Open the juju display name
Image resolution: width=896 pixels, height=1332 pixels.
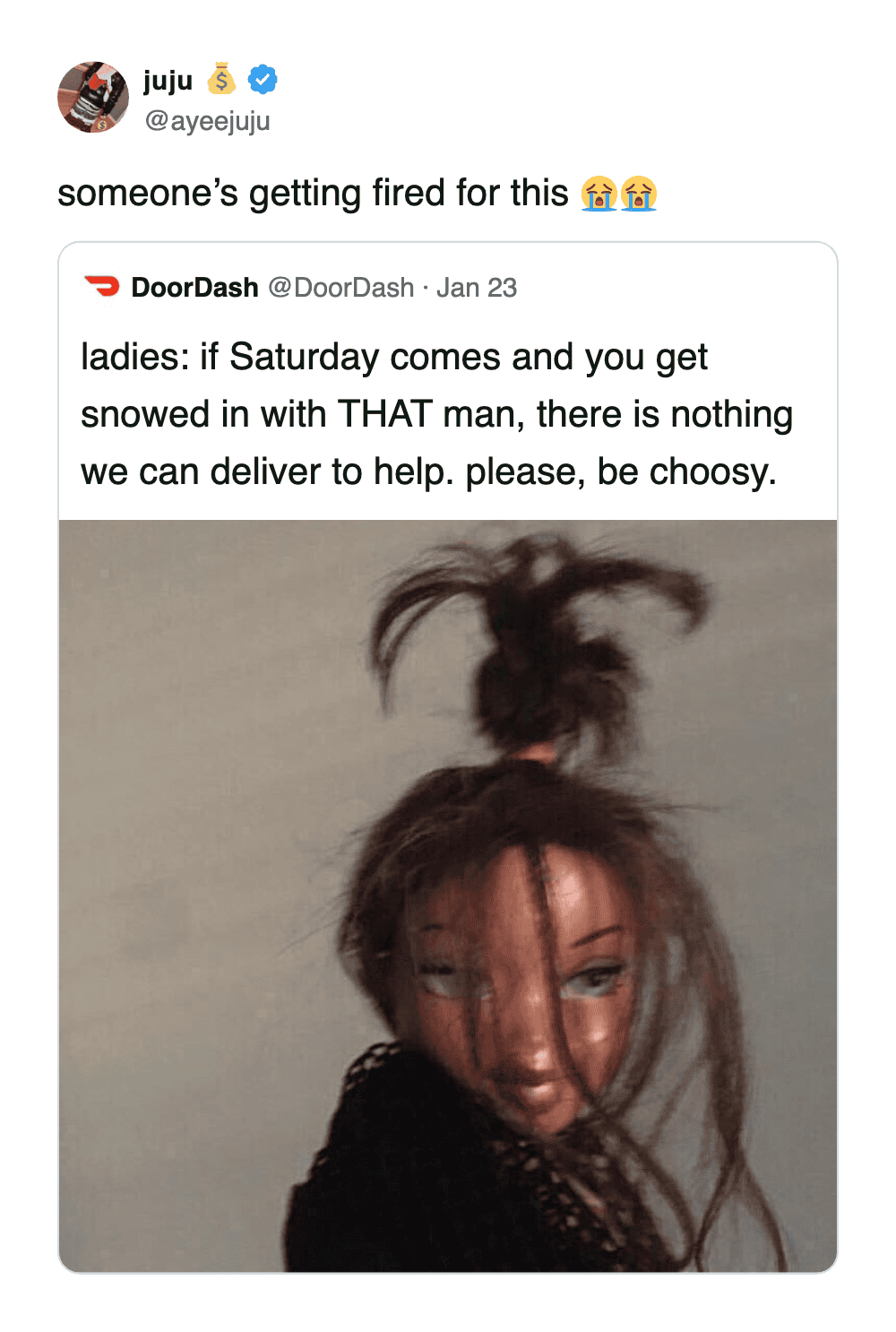[168, 81]
